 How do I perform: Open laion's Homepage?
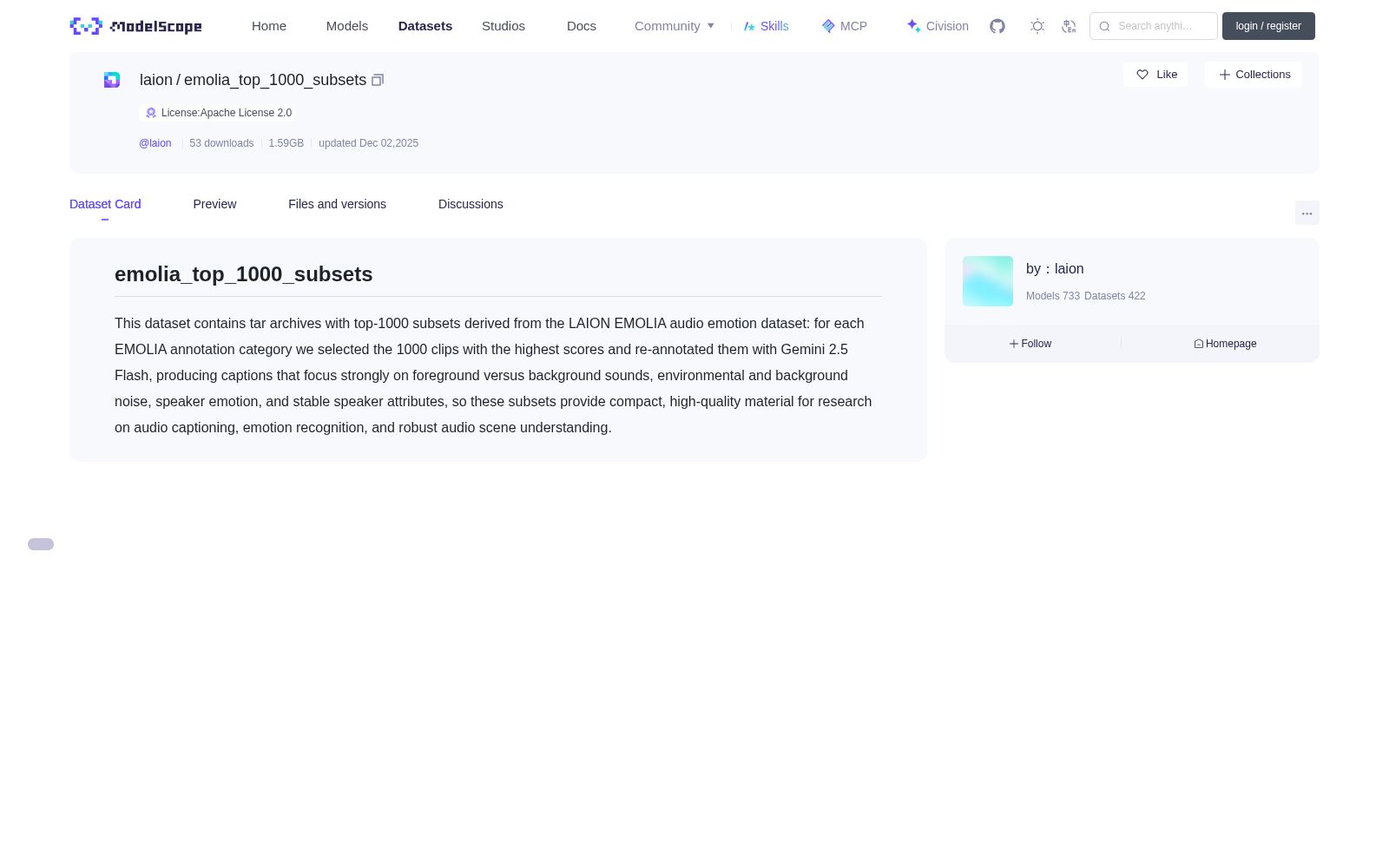click(1225, 344)
